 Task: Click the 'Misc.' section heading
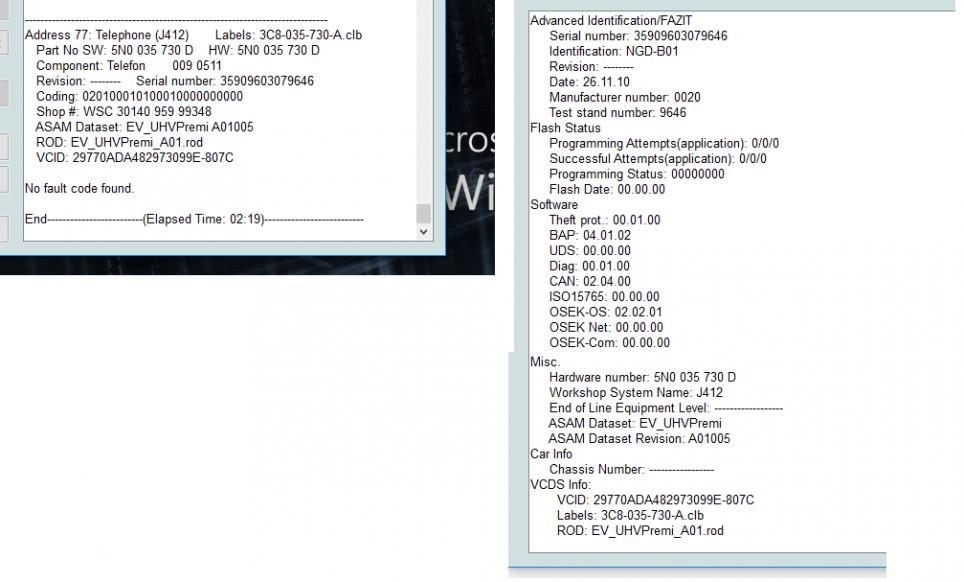(545, 362)
